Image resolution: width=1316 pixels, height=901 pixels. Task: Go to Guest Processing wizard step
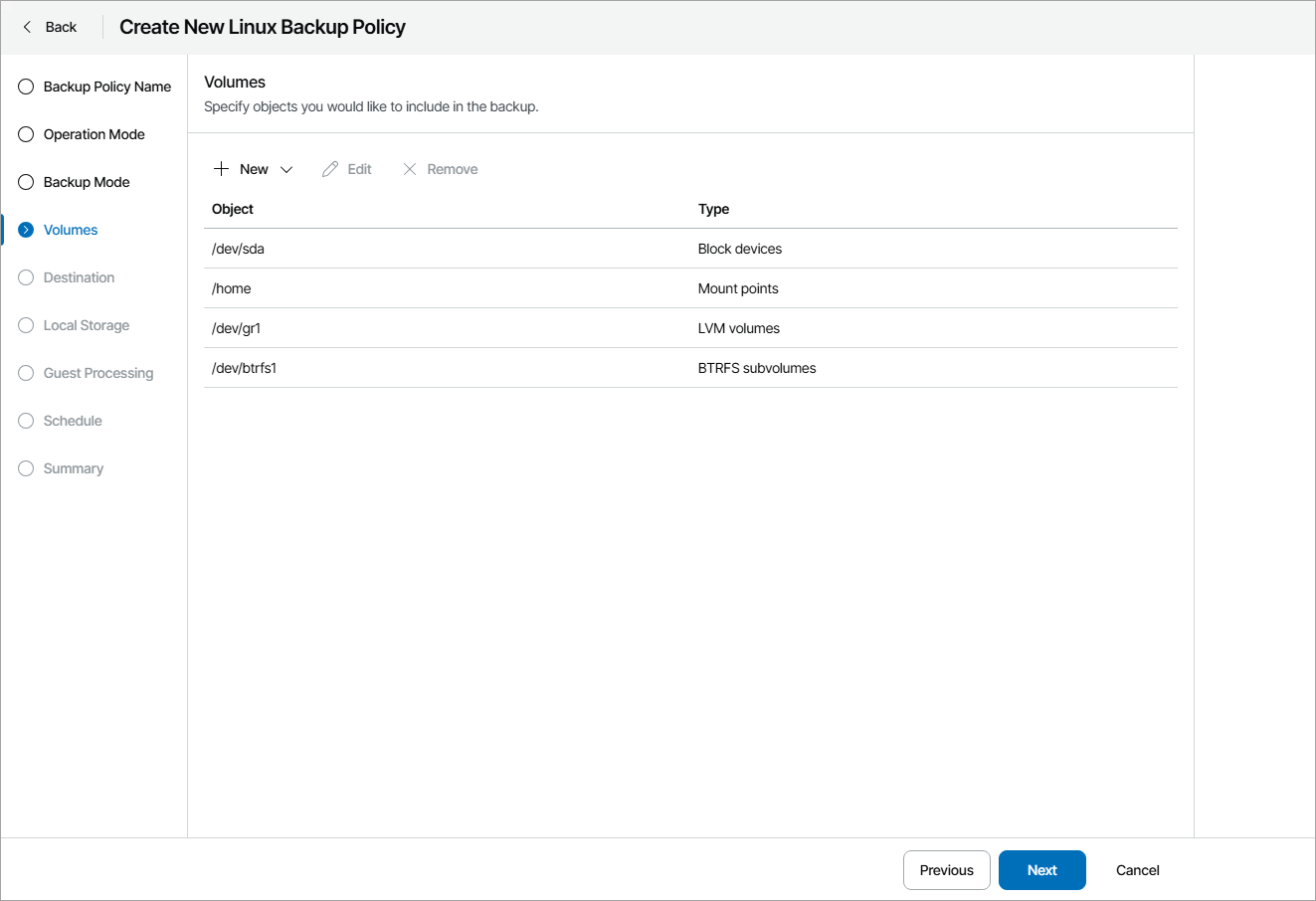[x=97, y=373]
